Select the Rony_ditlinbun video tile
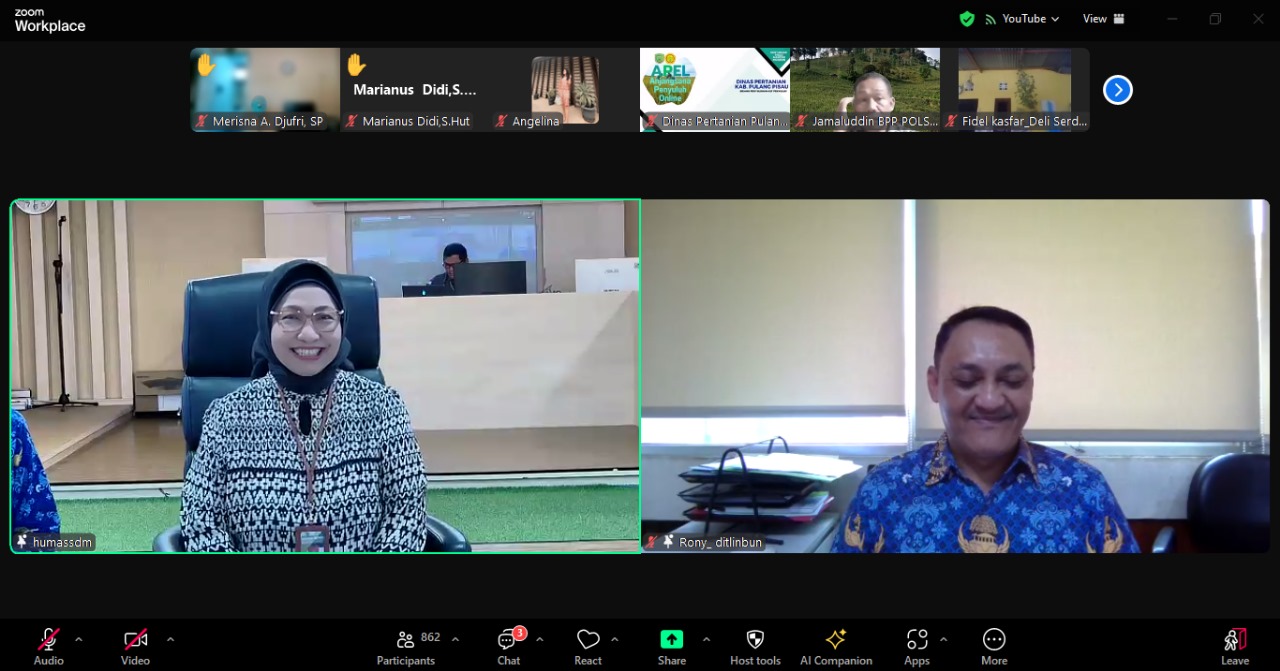Screen dimensions: 1280x671 tap(955, 376)
